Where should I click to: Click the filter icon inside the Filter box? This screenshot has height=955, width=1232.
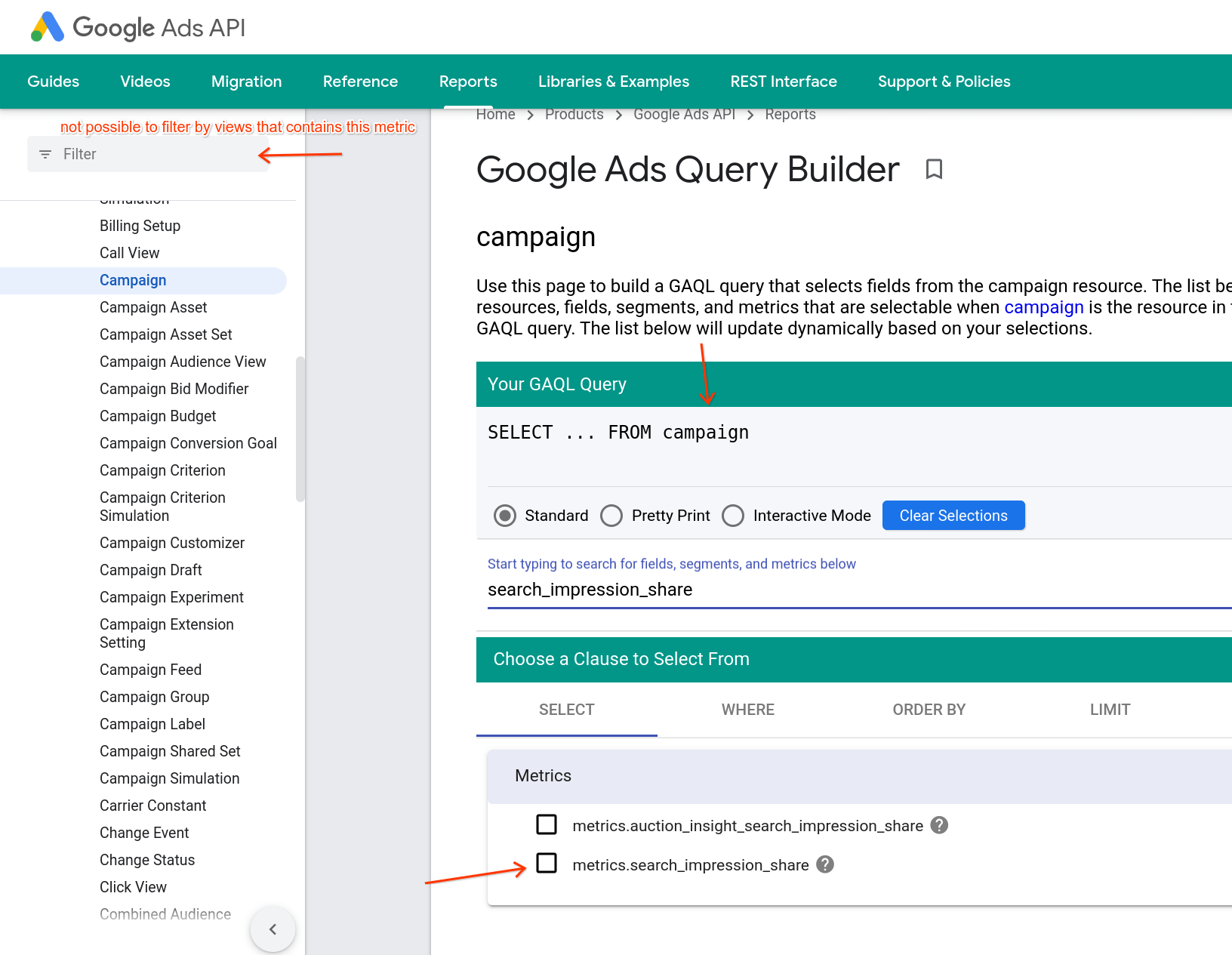point(45,154)
